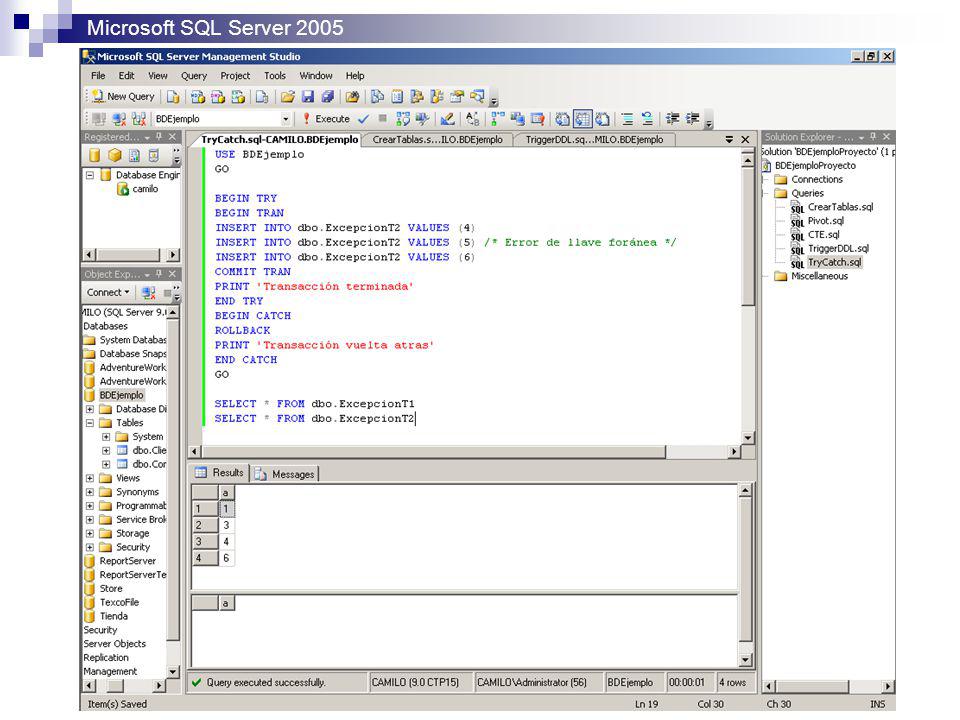Click the Save floppy disk icon

[x=308, y=97]
